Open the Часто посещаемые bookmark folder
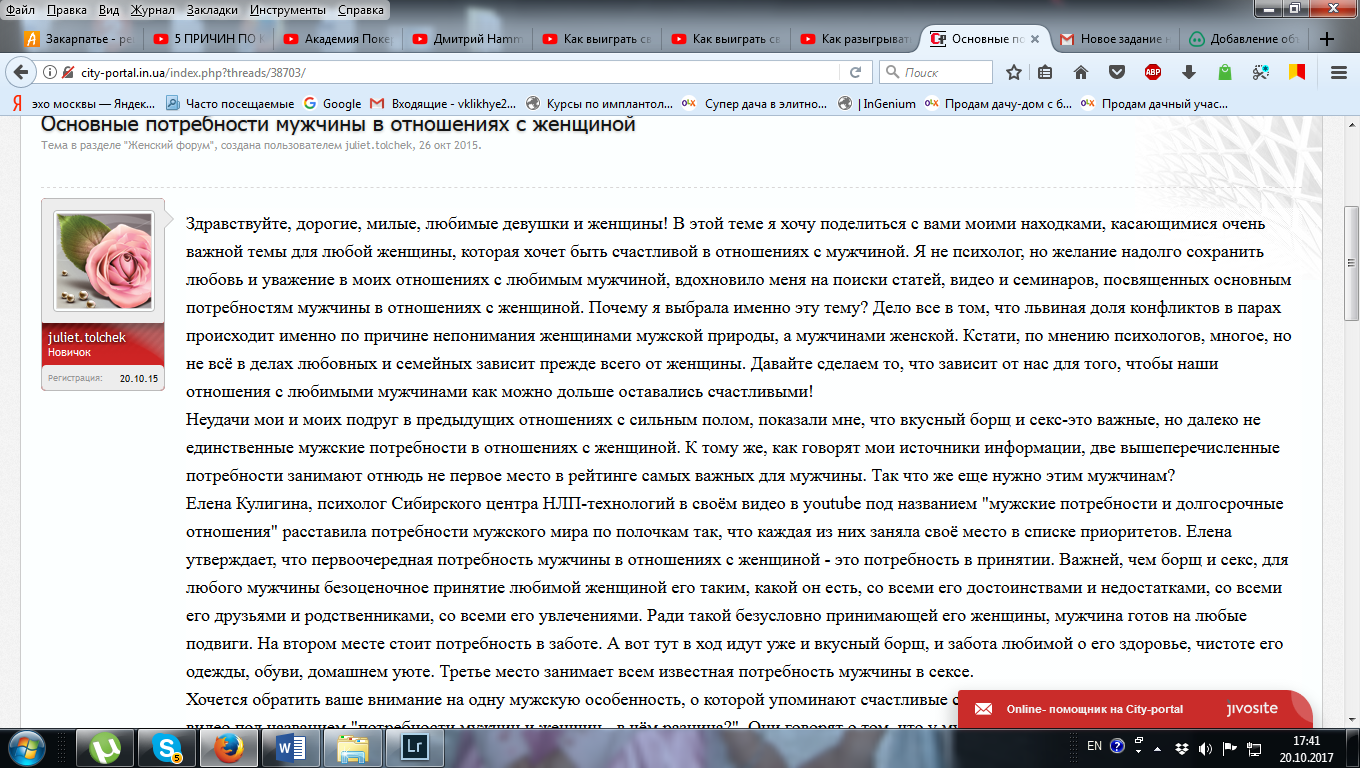Screen dimensions: 1360x768 [x=230, y=103]
